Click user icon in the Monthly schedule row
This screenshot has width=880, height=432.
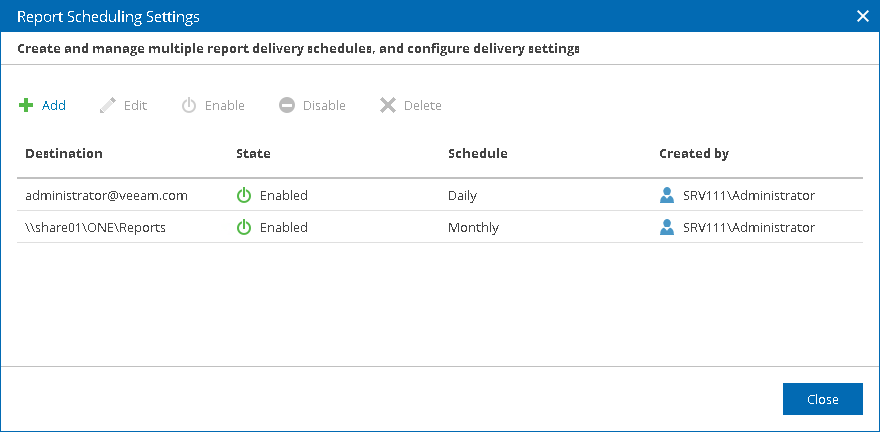pos(667,227)
